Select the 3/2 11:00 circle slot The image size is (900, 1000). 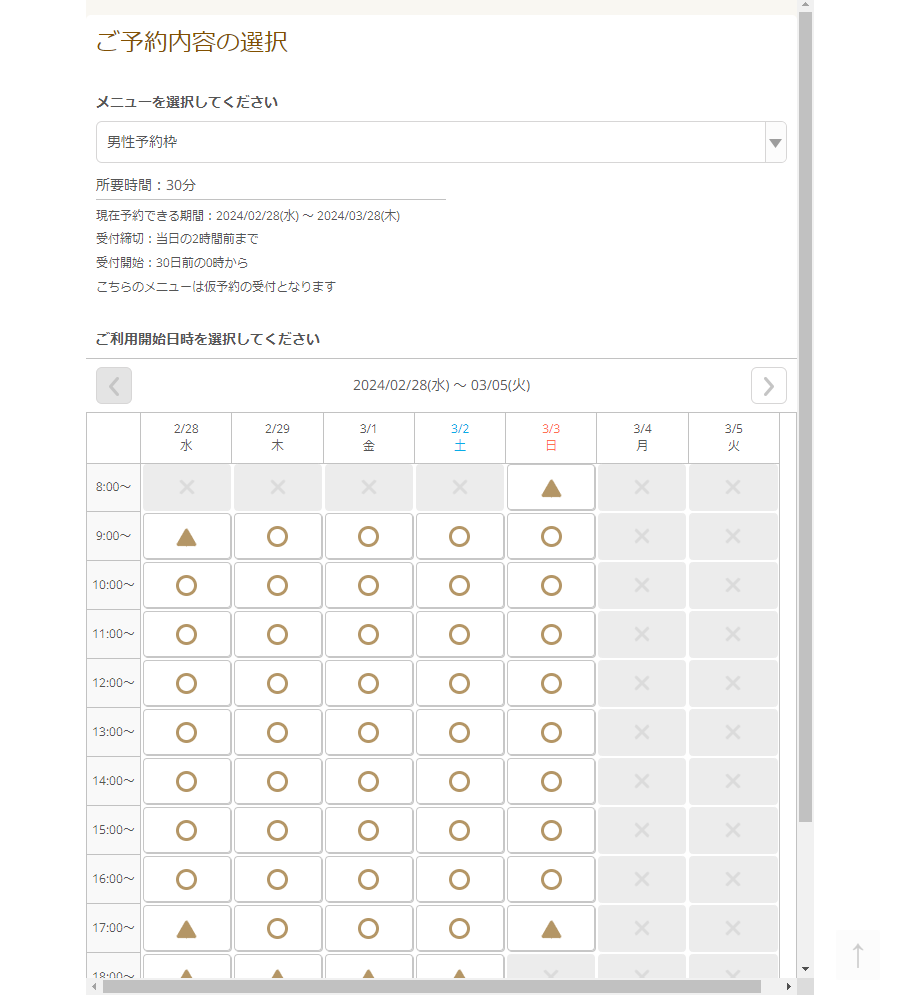pyautogui.click(x=459, y=635)
